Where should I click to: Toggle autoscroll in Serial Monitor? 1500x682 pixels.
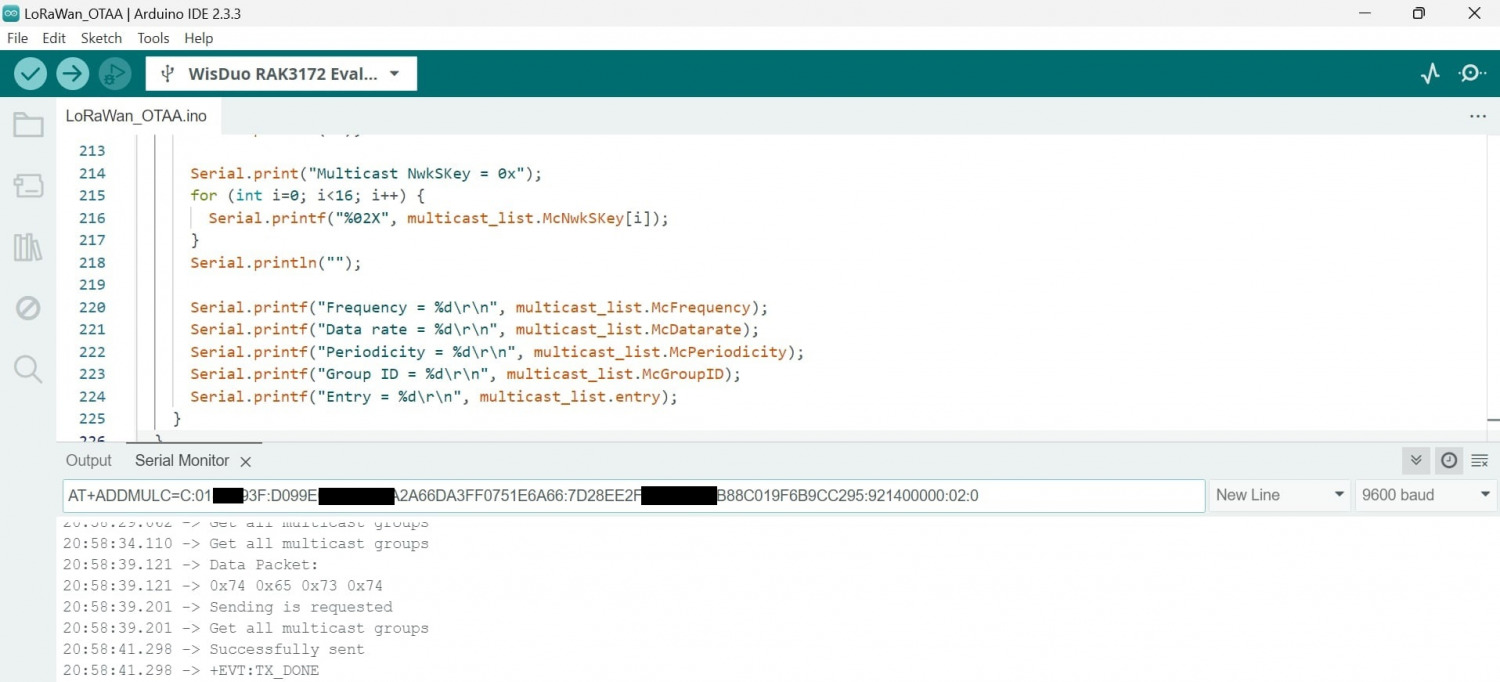pos(1415,460)
